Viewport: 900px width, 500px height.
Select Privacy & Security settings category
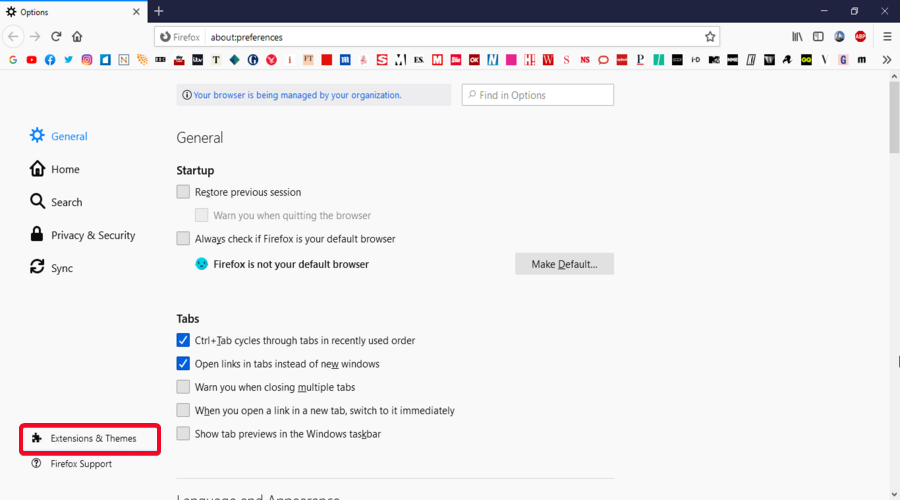point(92,235)
